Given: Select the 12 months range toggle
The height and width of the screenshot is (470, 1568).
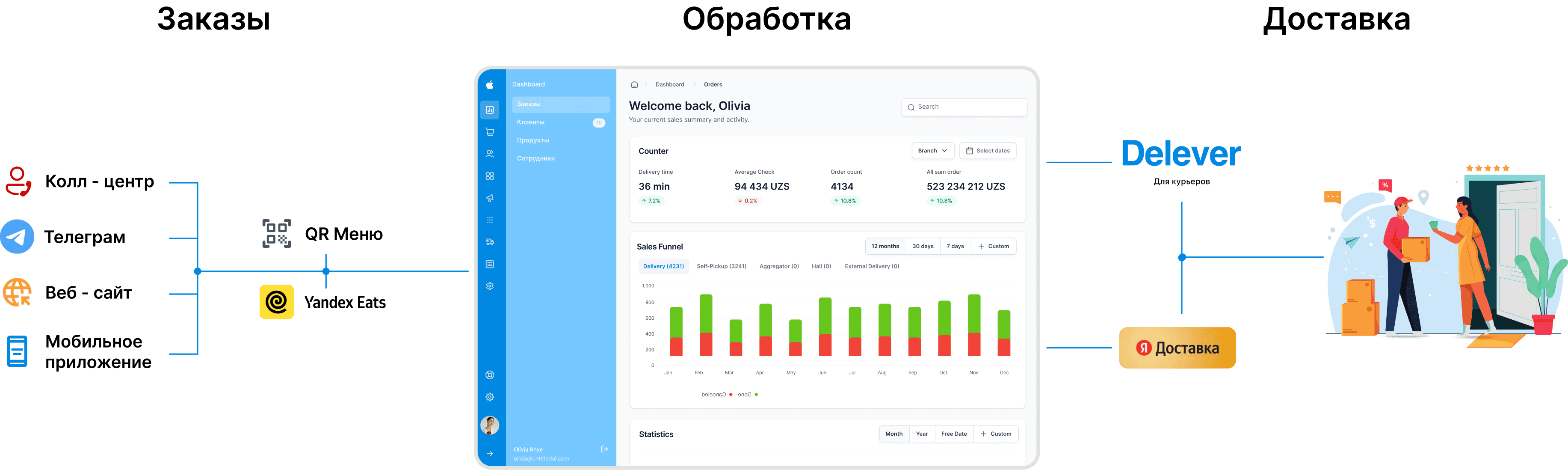Looking at the screenshot, I should pyautogui.click(x=885, y=247).
